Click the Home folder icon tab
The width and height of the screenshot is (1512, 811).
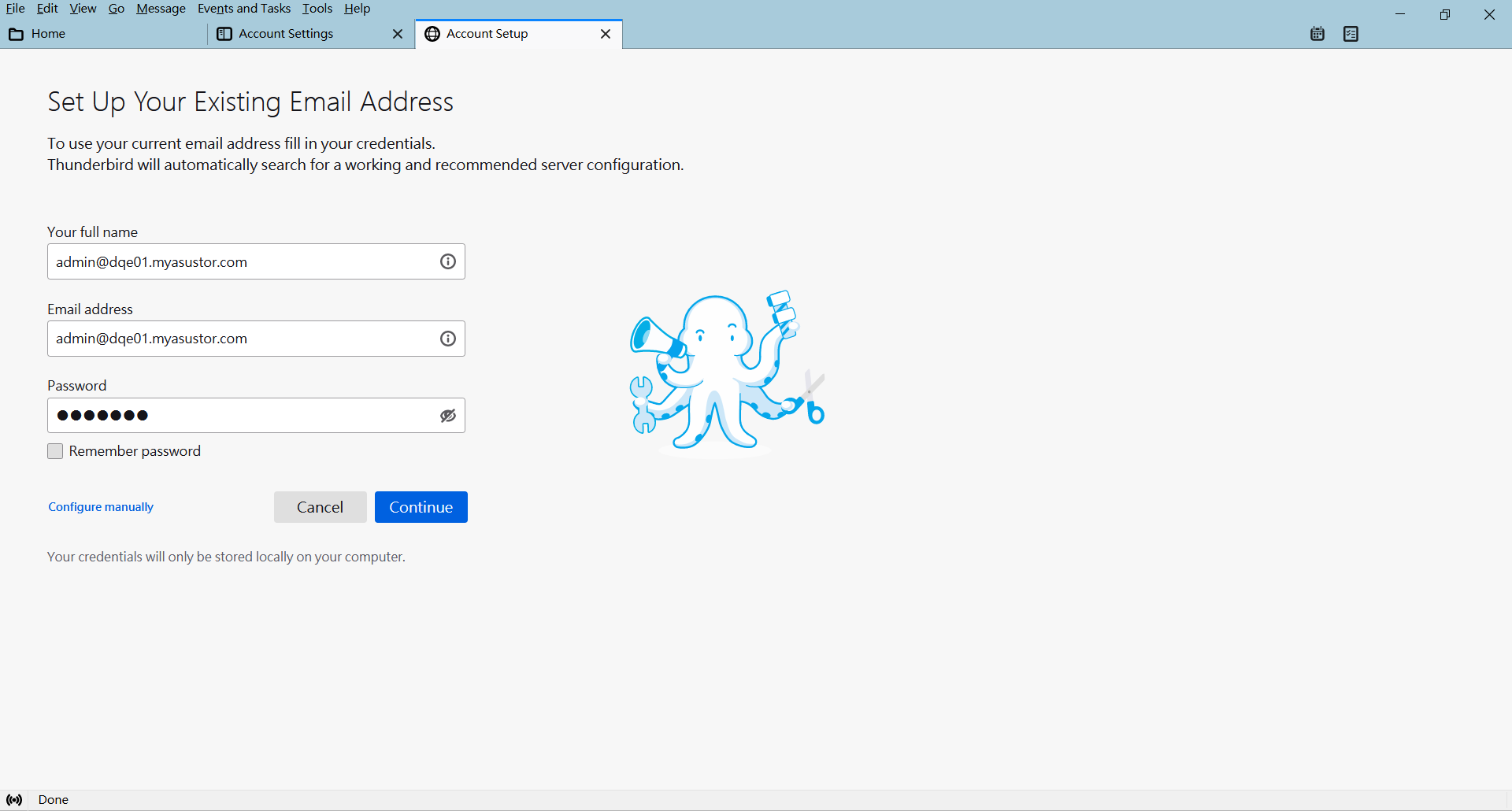(16, 34)
